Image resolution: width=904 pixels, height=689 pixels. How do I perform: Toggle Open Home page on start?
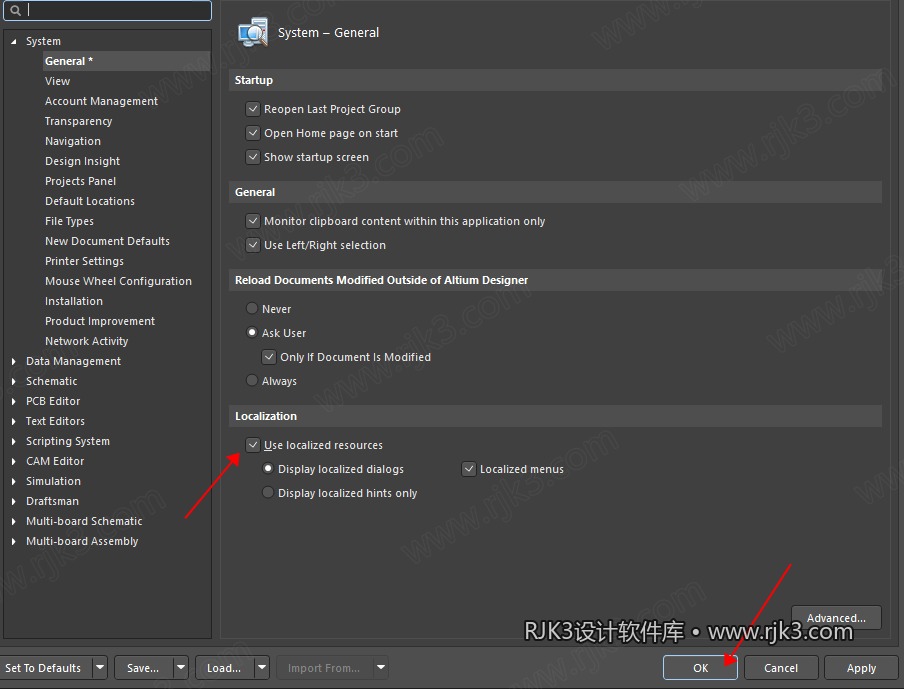point(253,133)
